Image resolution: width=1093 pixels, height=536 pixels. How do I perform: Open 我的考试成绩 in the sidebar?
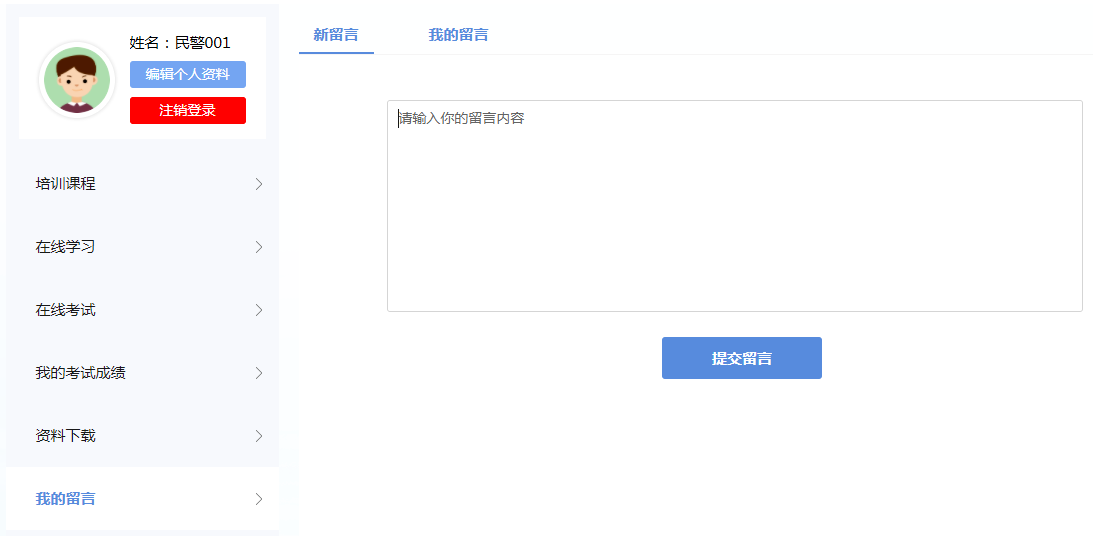(81, 373)
